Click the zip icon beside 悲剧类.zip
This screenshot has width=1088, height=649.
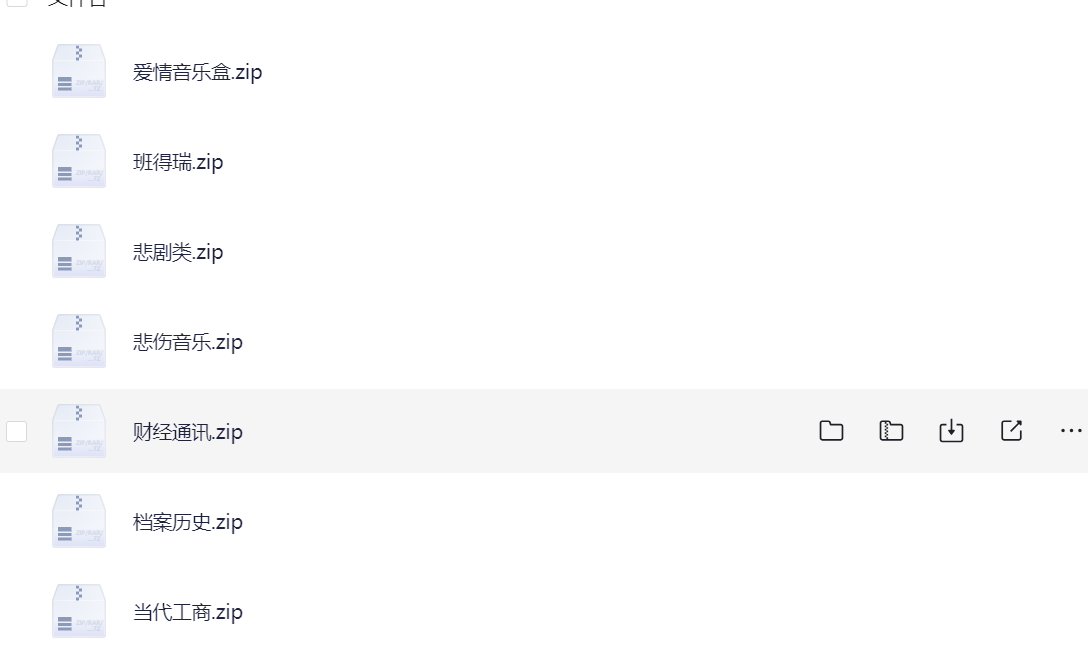click(78, 250)
